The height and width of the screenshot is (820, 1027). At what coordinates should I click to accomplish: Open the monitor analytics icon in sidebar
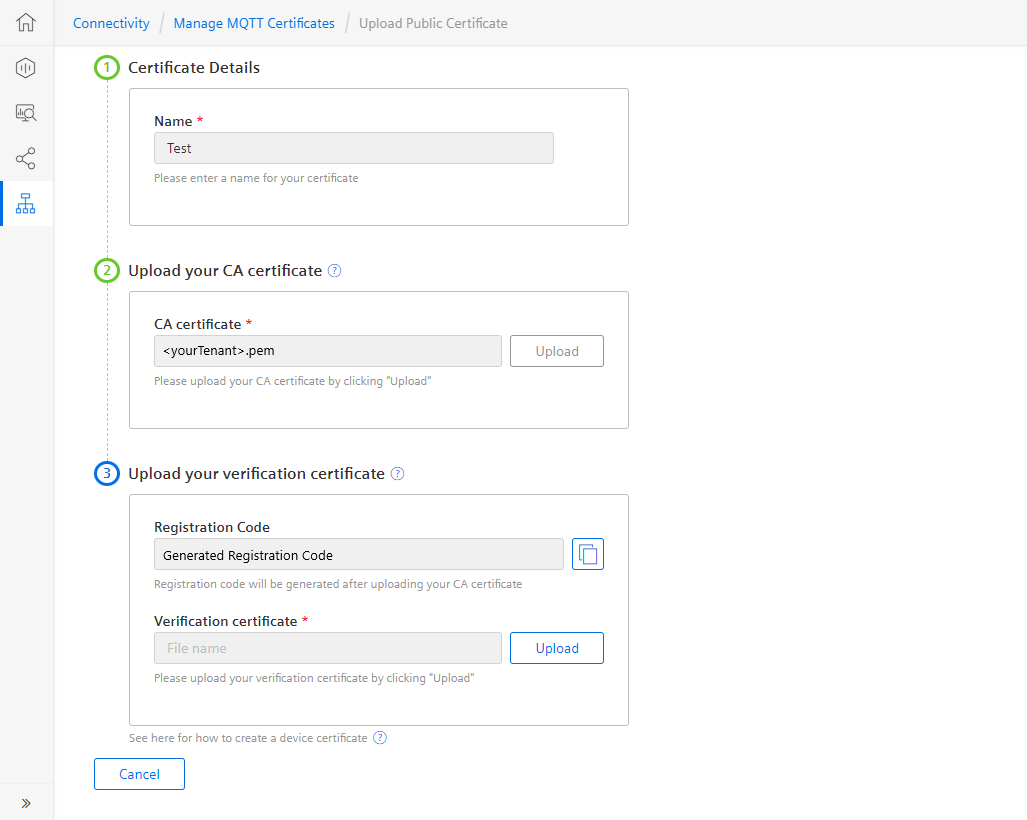point(26,113)
